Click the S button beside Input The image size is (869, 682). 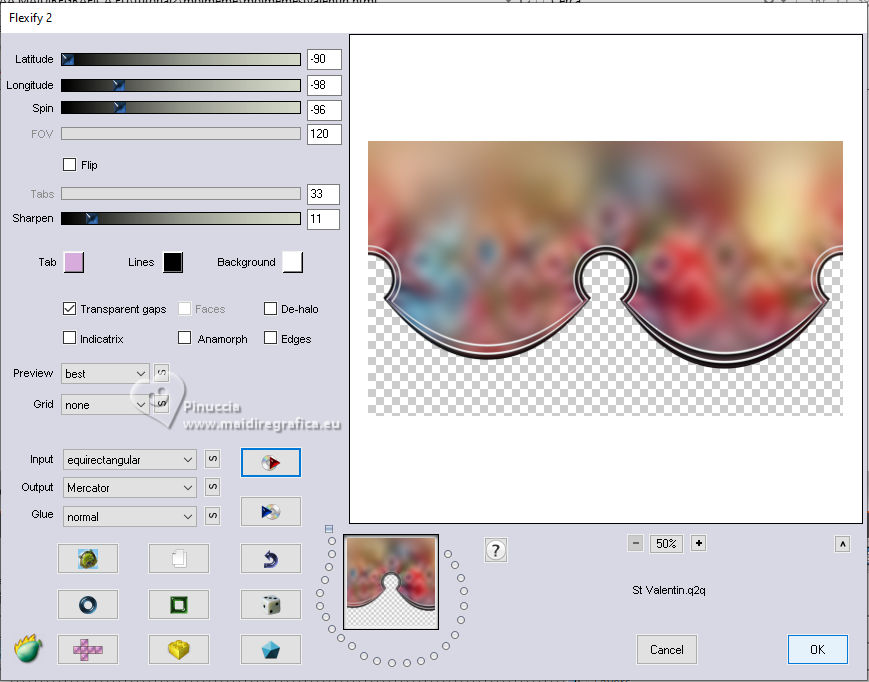[213, 459]
